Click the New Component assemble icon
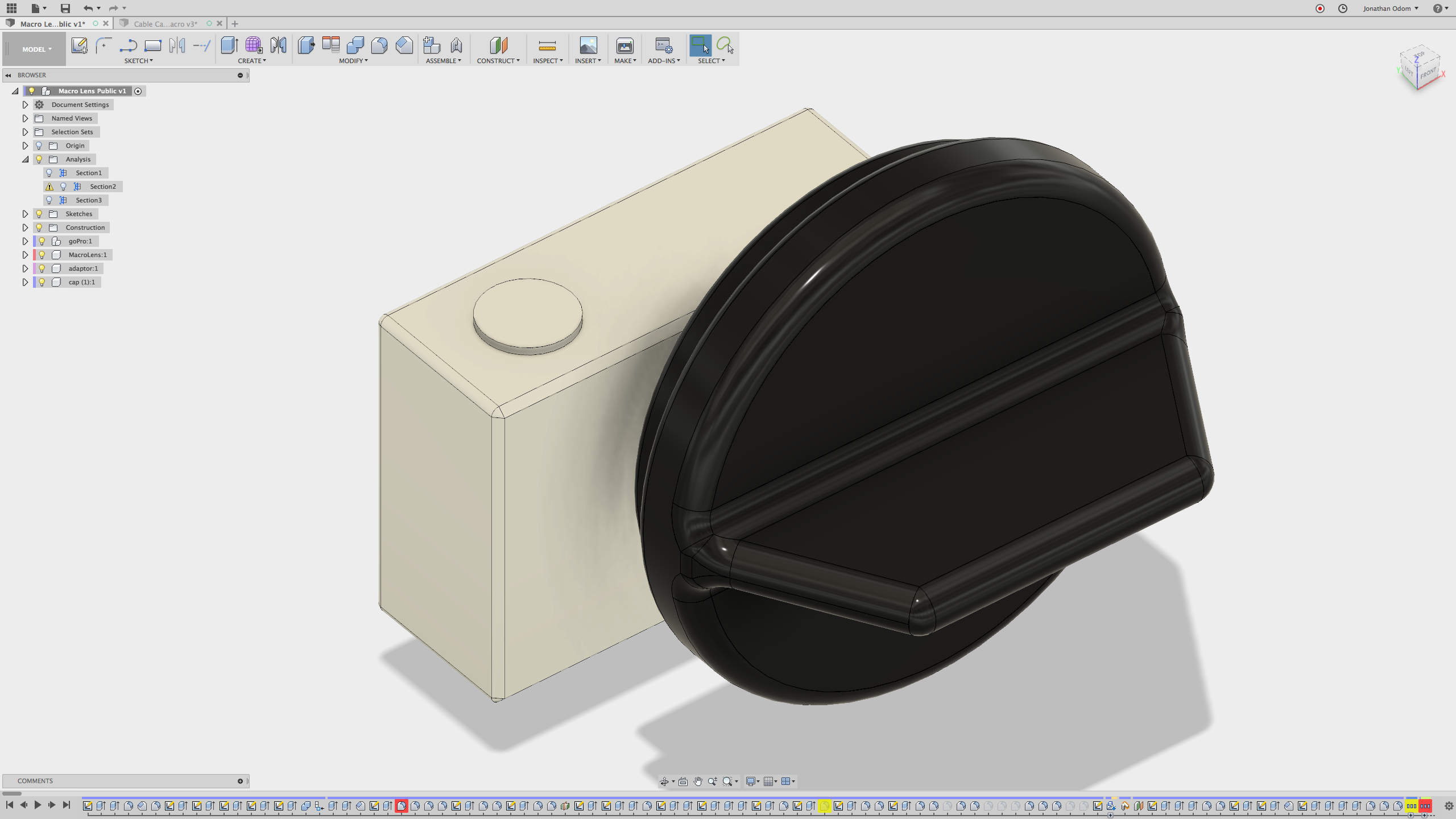Viewport: 1456px width, 819px height. 432,45
